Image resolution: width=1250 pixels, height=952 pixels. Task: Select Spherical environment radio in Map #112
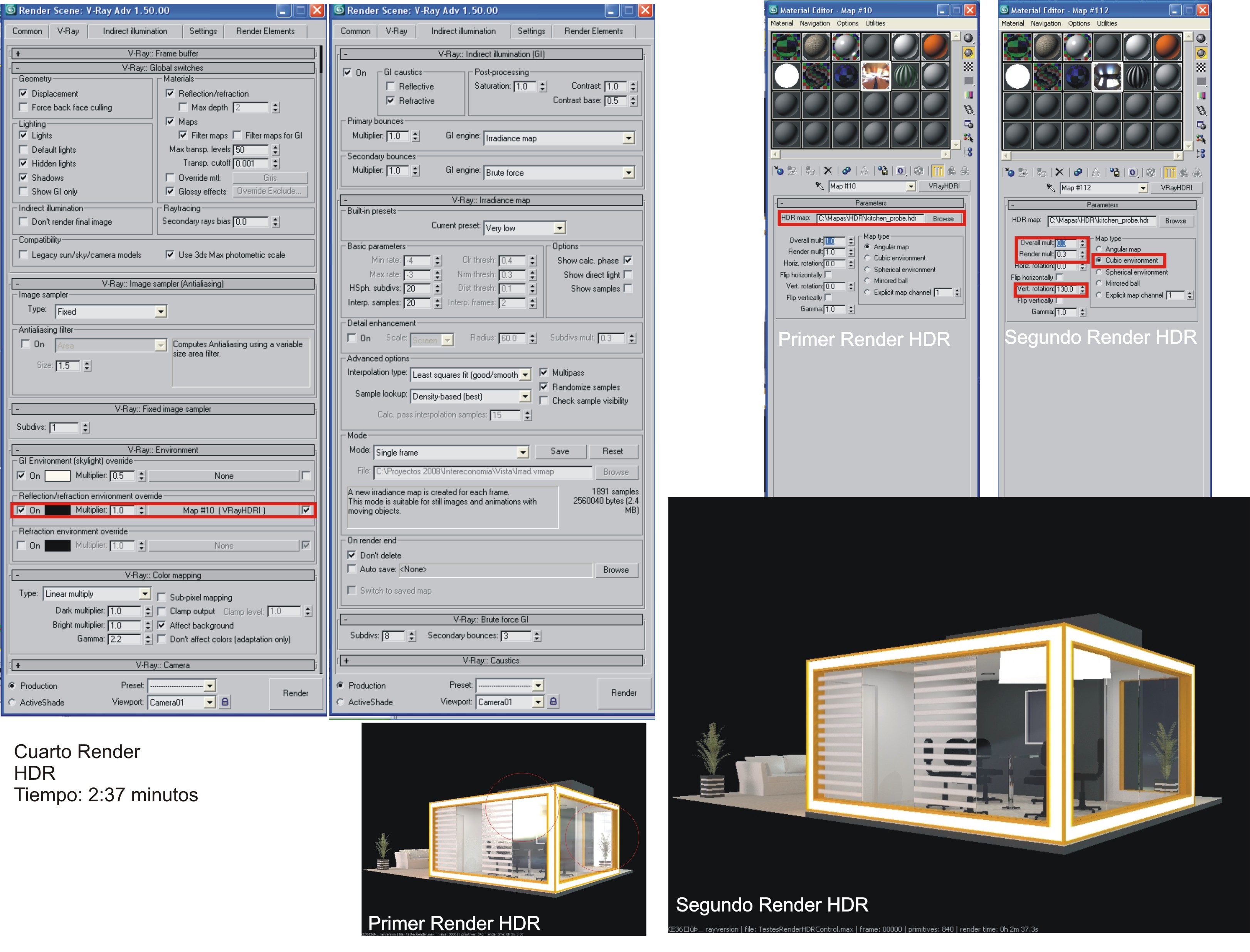click(1099, 272)
